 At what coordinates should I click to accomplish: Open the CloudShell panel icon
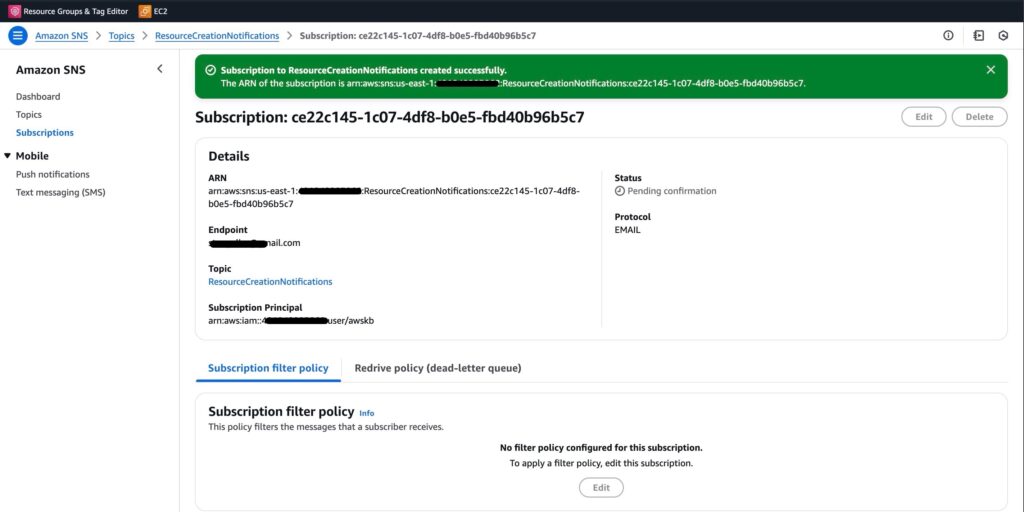point(978,36)
